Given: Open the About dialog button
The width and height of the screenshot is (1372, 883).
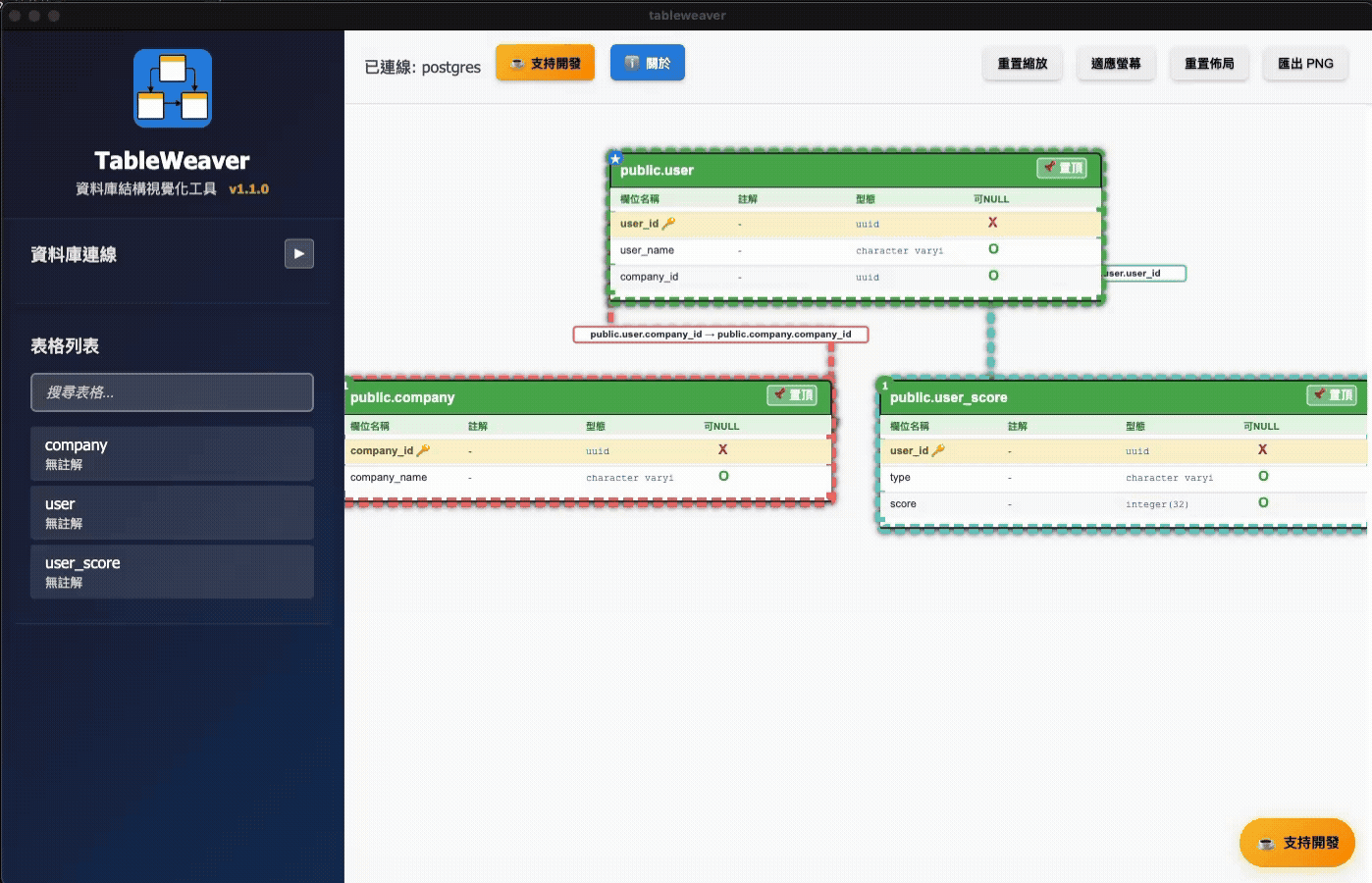Looking at the screenshot, I should click(647, 64).
